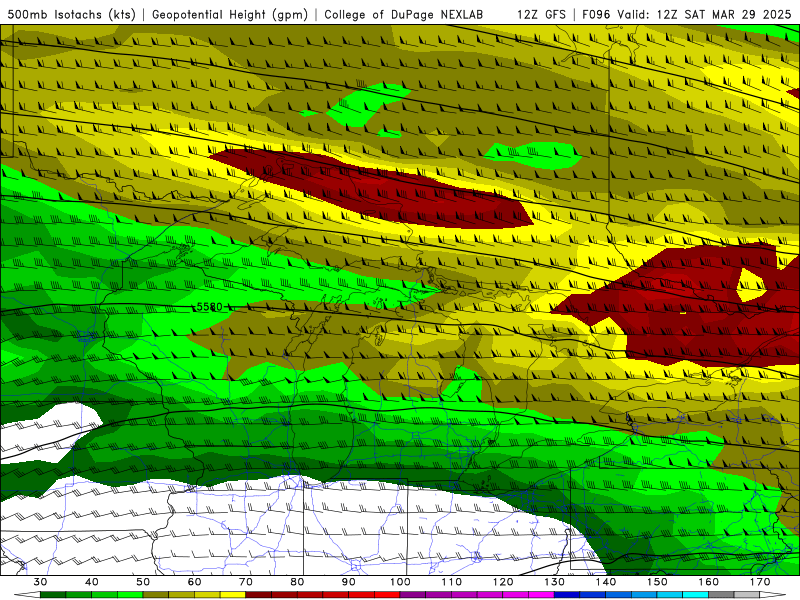
Task: Click the 'Geopotential Height (gpm)' title text
Action: coord(230,15)
